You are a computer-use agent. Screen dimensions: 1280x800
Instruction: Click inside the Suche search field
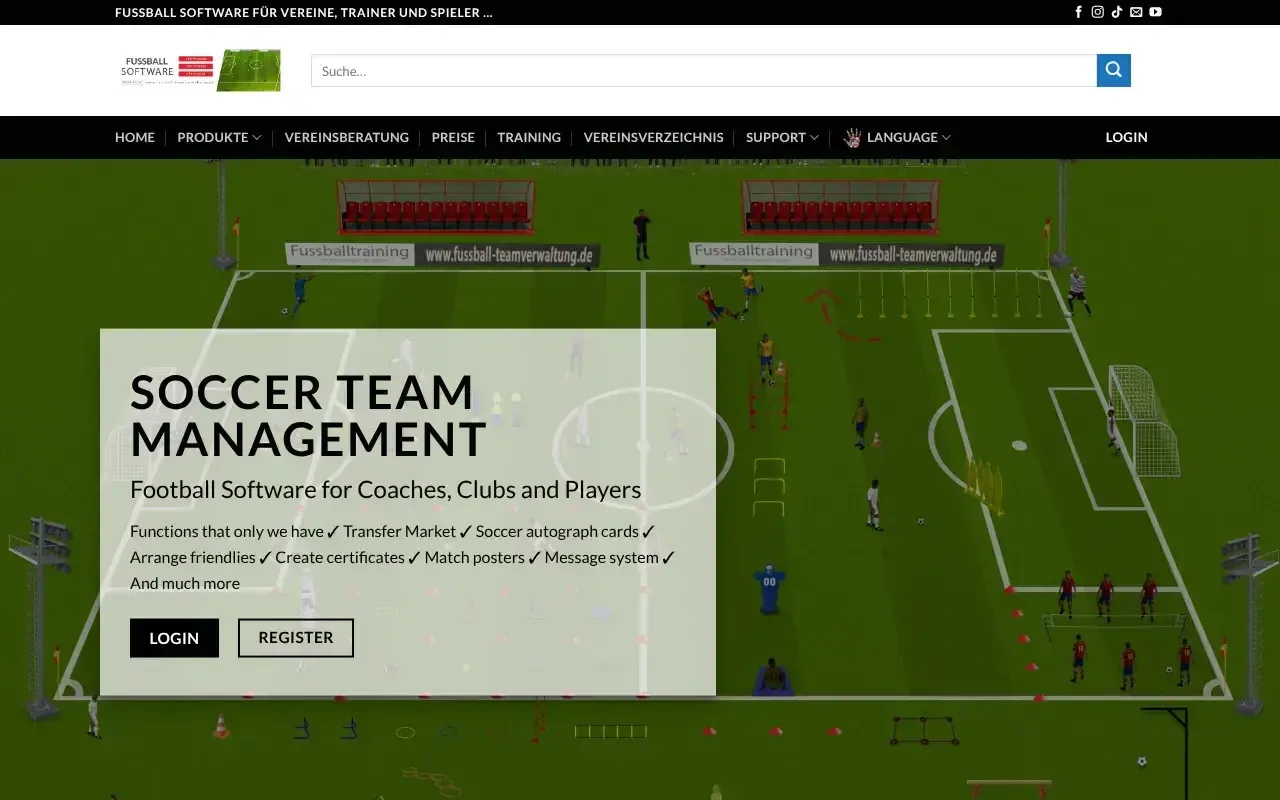coord(700,70)
